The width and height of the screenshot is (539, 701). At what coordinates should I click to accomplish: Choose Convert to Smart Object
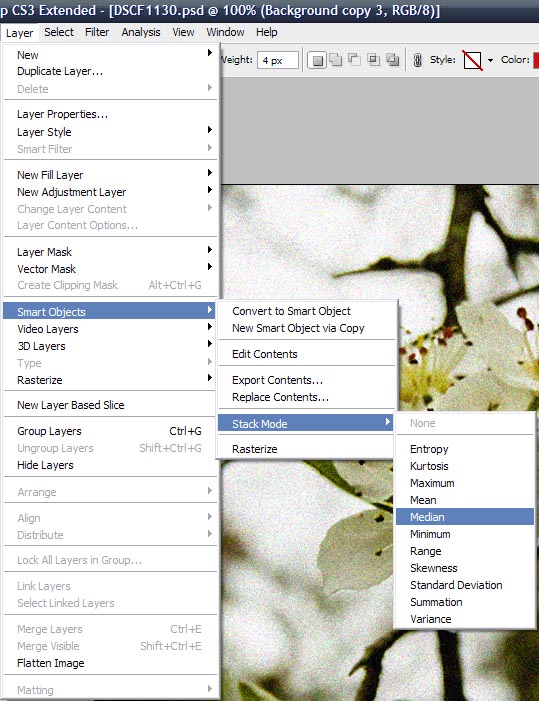click(307, 311)
